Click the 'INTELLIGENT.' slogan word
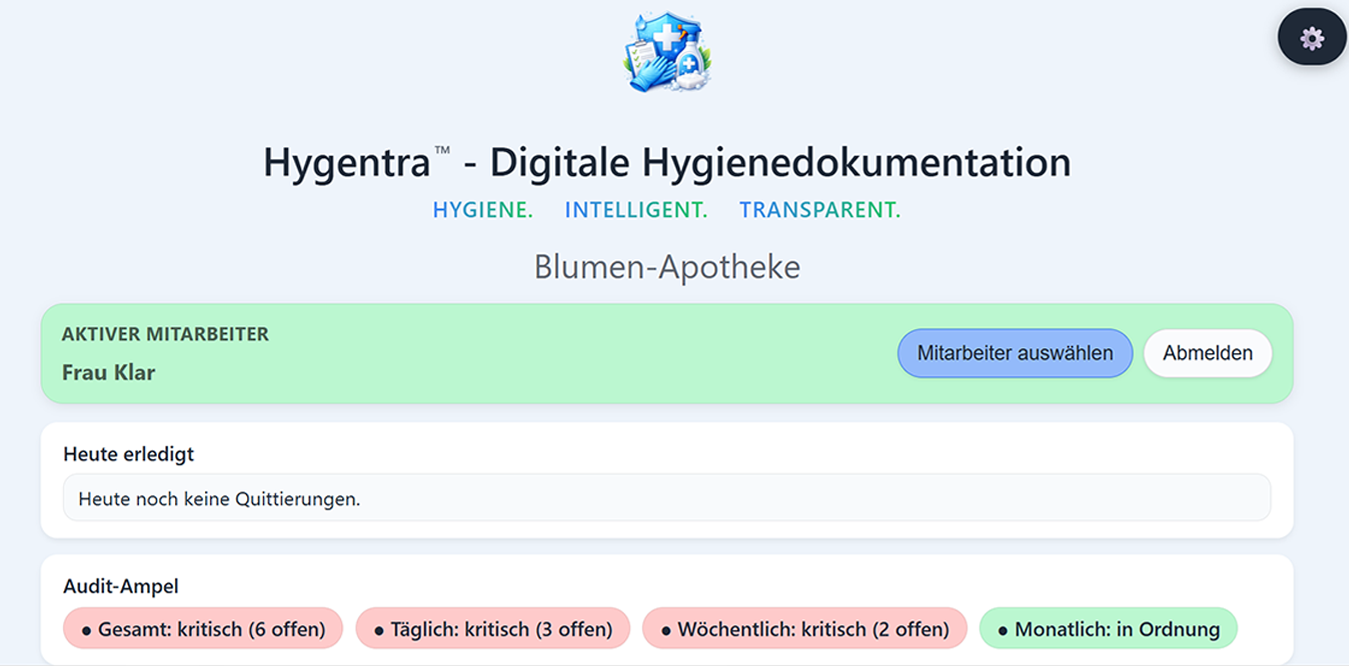Viewport: 1349px width, 666px height. (636, 210)
